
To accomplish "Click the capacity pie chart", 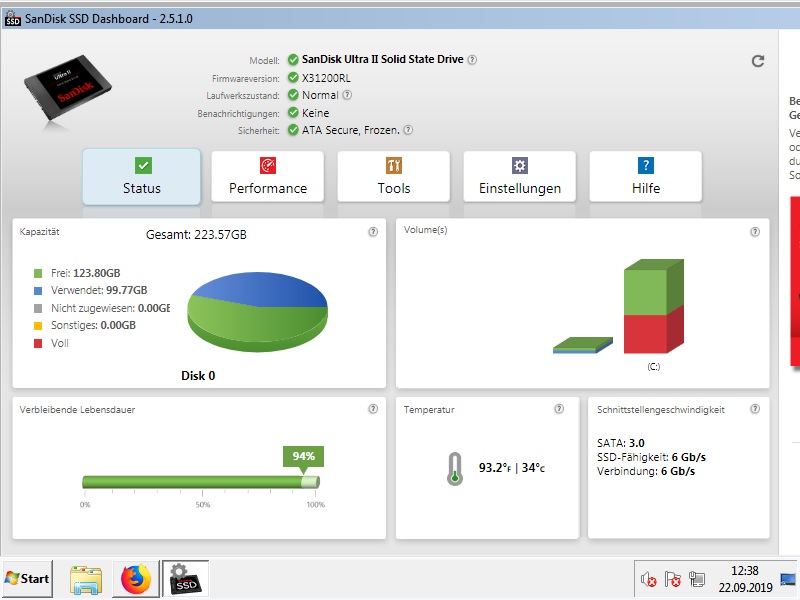I will [257, 312].
